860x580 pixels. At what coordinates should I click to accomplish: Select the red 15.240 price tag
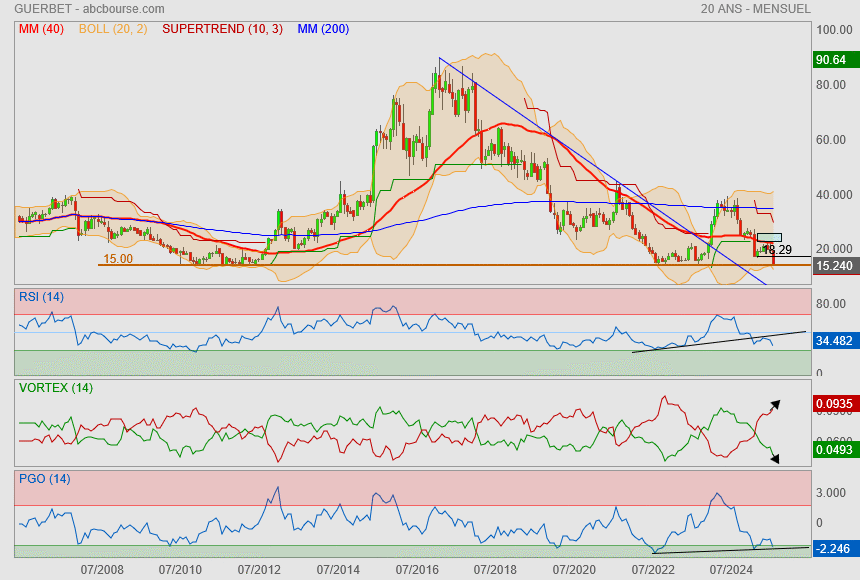833,266
